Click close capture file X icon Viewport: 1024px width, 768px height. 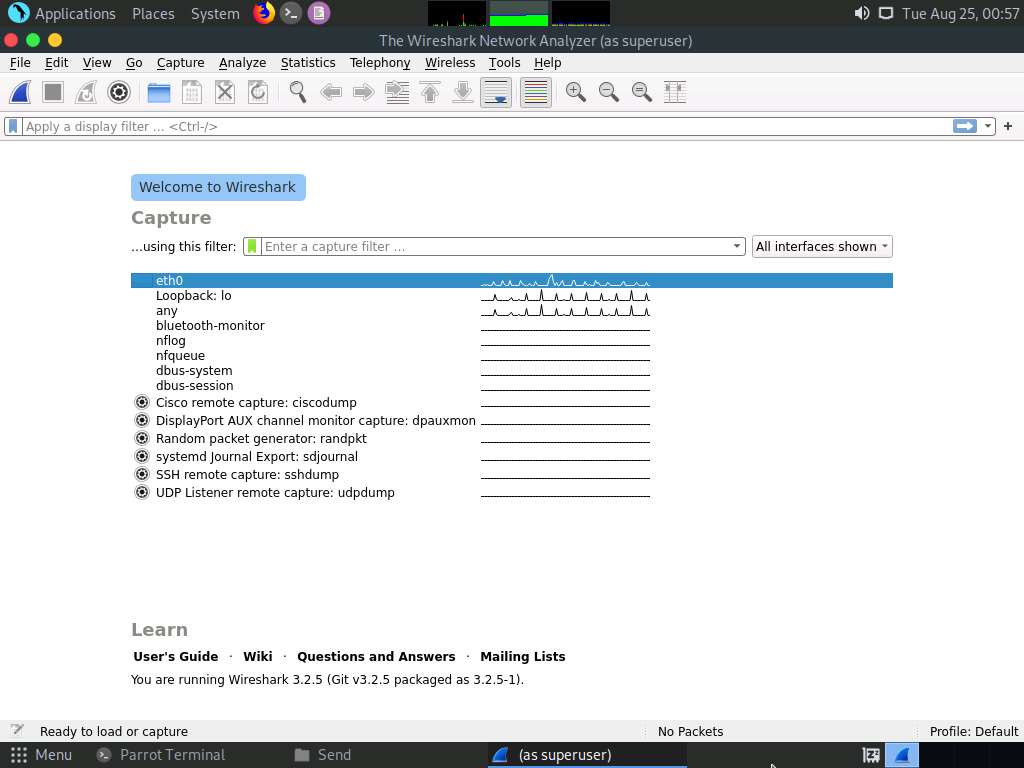(x=225, y=92)
